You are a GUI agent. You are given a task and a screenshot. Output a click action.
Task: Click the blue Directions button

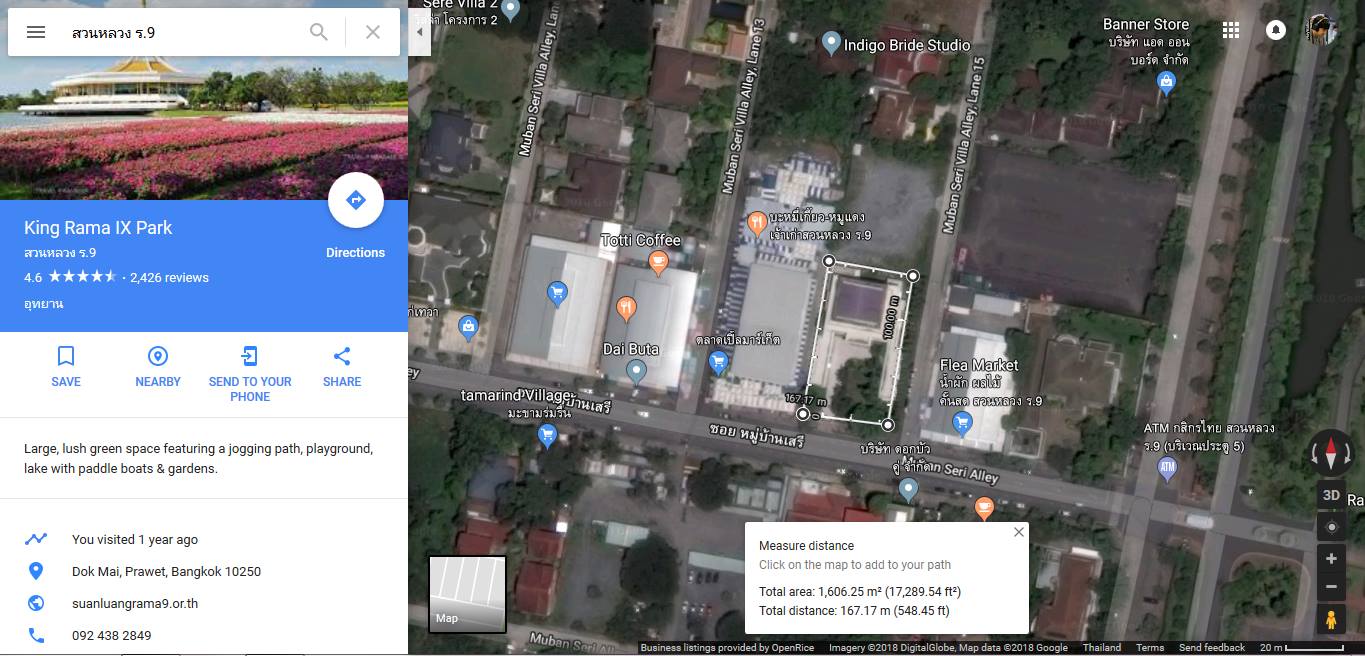coord(355,201)
